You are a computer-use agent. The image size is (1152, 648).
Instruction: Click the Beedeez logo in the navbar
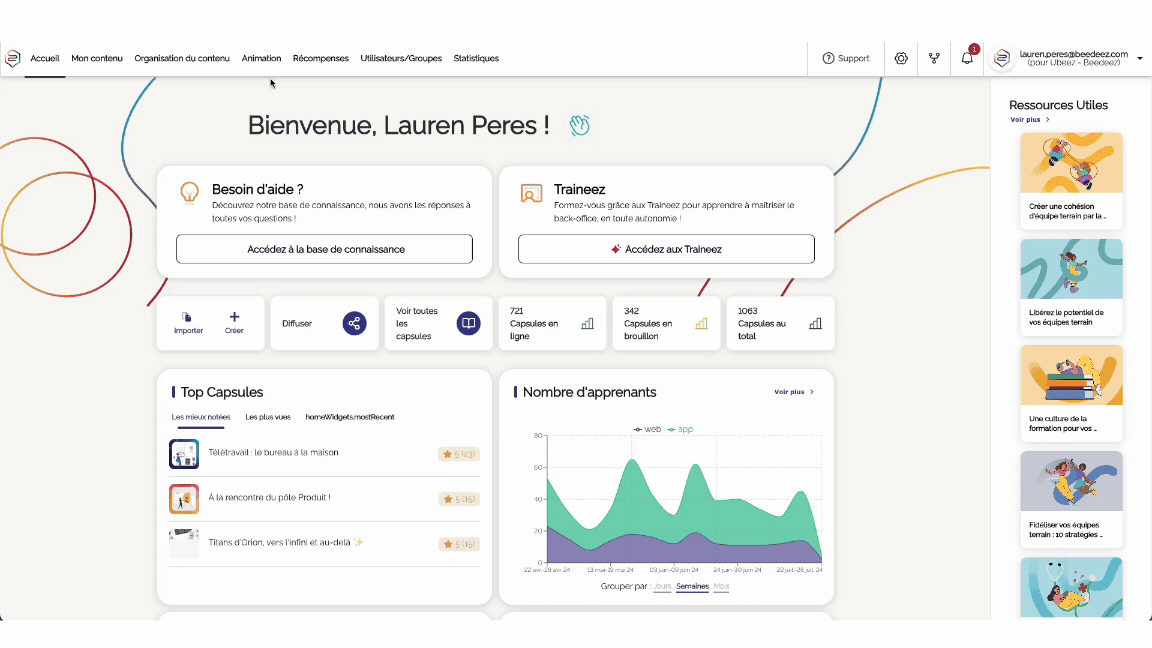(x=13, y=58)
